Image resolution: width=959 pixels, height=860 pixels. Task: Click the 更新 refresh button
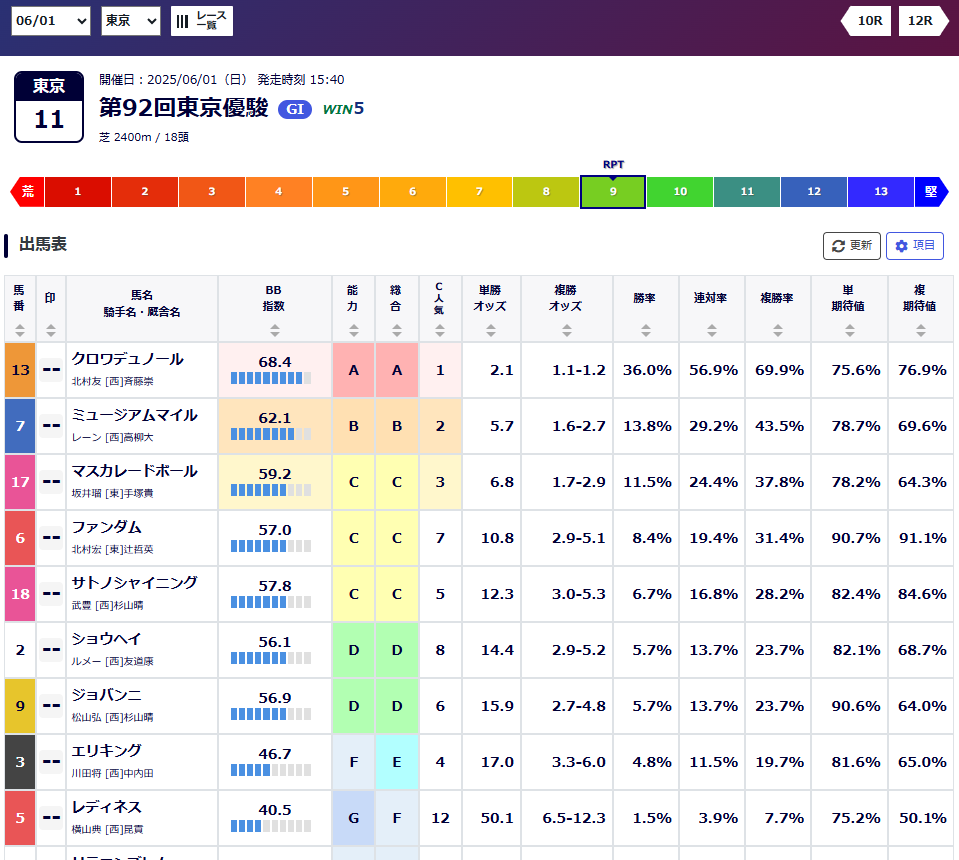click(851, 246)
